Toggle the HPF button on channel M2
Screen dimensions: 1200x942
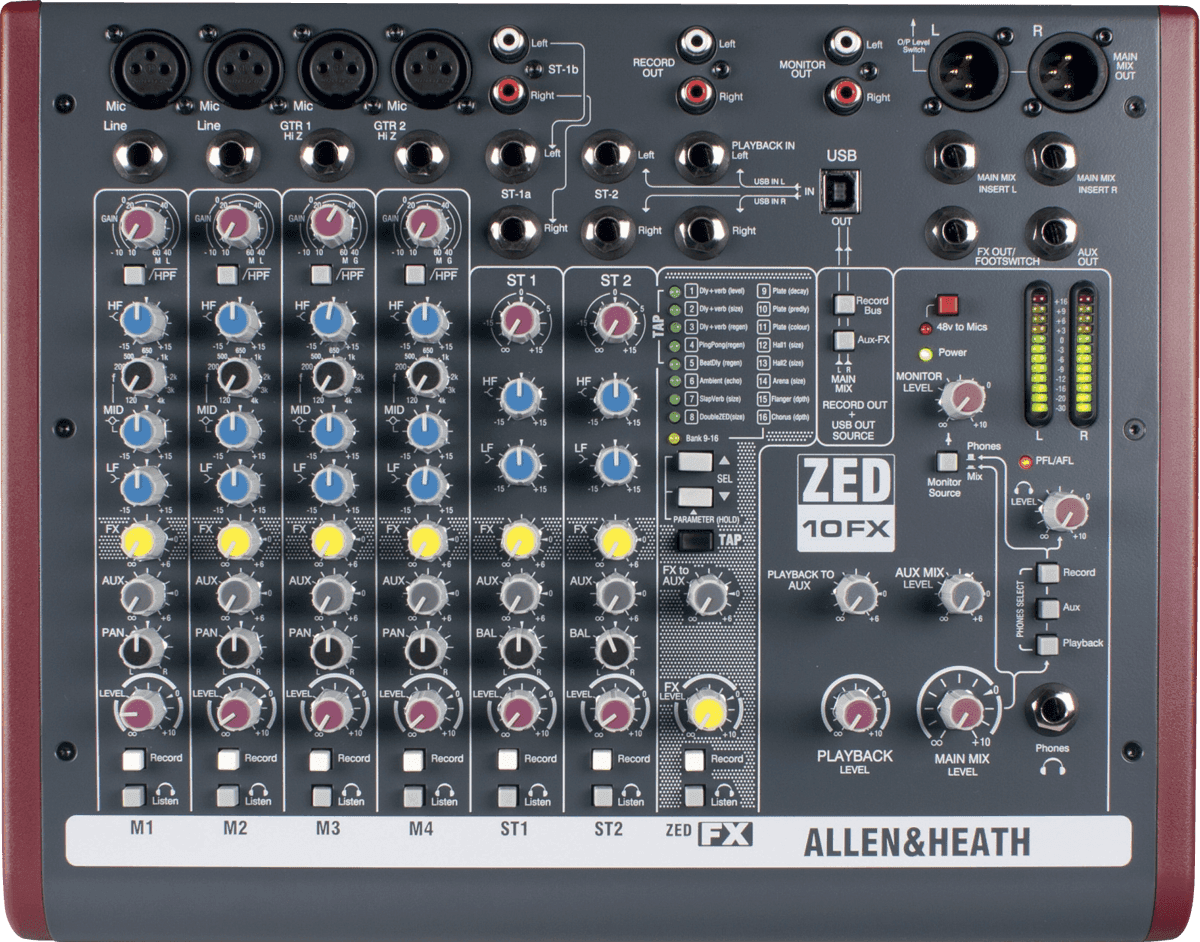pyautogui.click(x=229, y=275)
